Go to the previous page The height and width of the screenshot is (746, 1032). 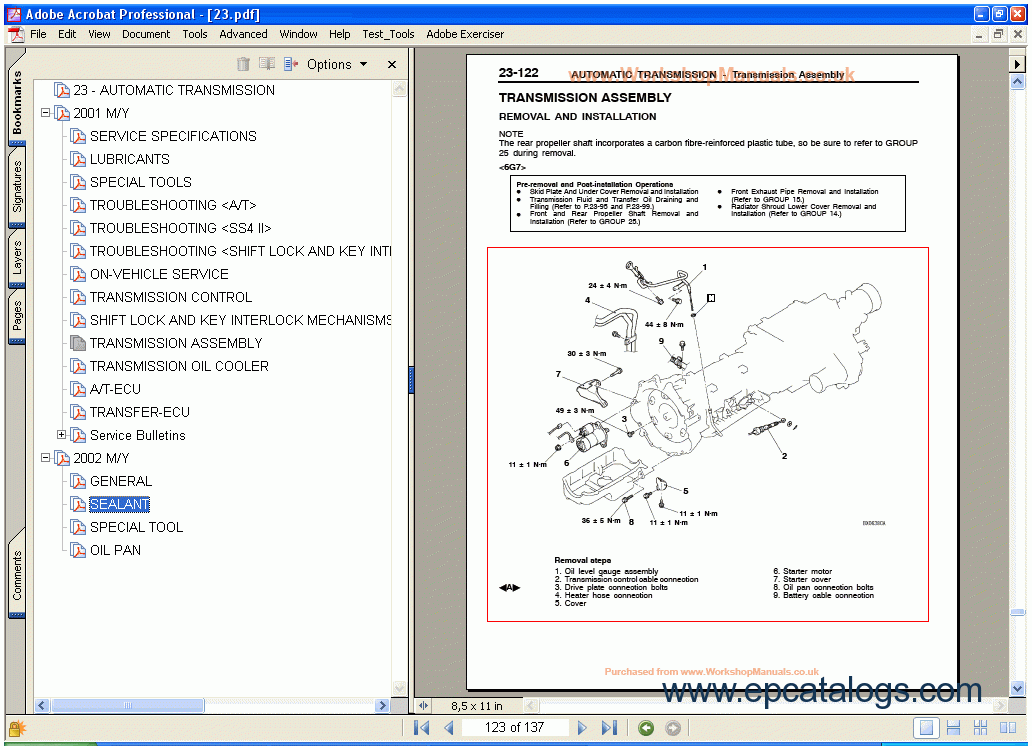(450, 728)
